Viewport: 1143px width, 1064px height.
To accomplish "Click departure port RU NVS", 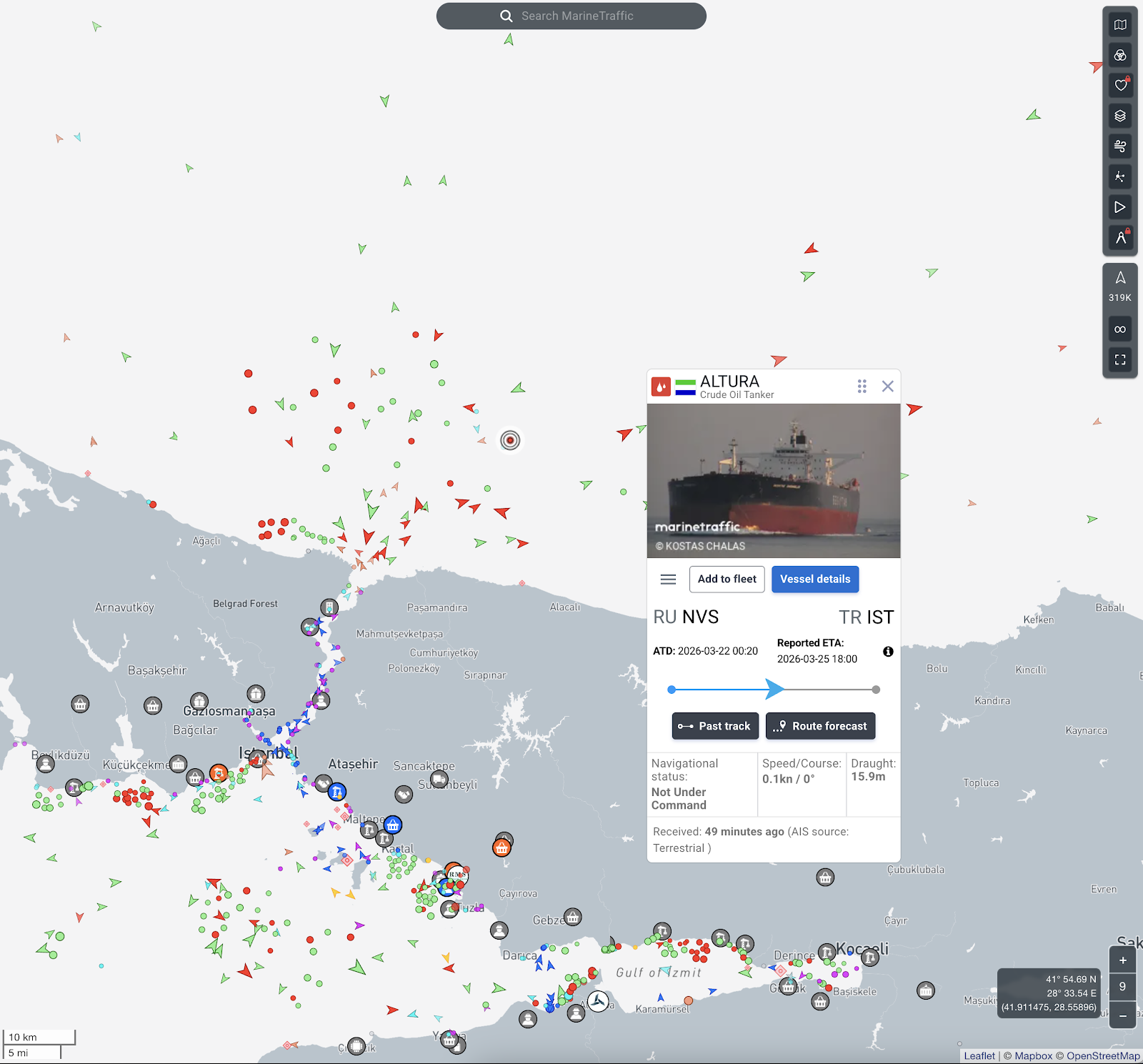I will [686, 617].
